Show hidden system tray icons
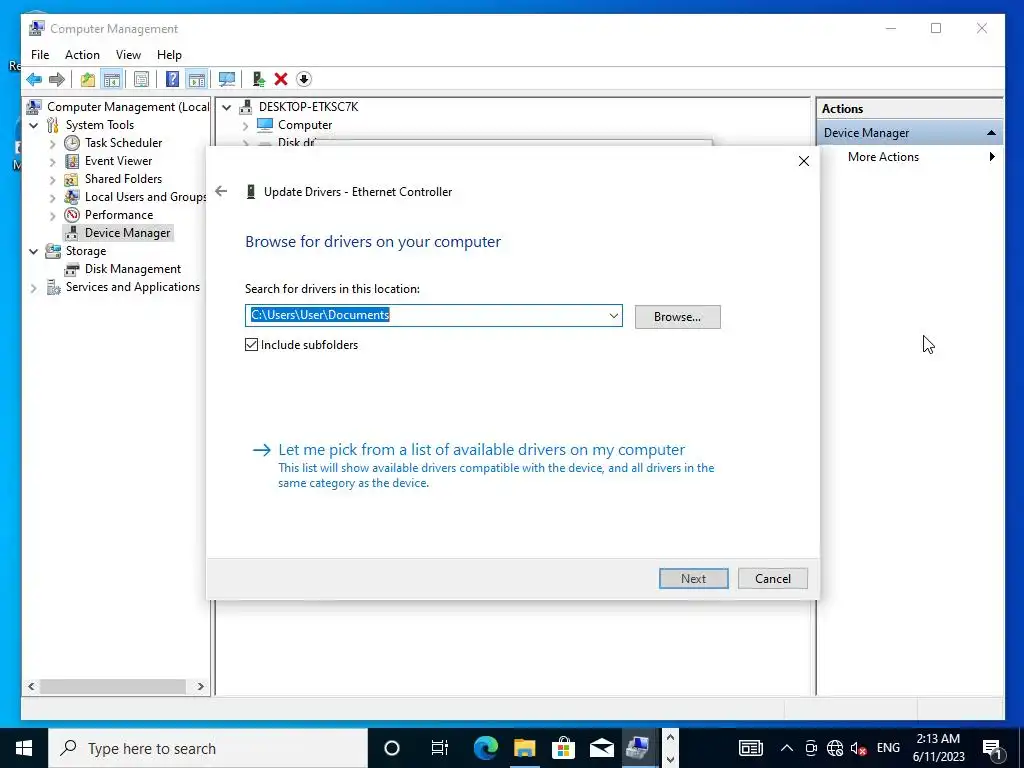This screenshot has height=768, width=1024. point(787,748)
